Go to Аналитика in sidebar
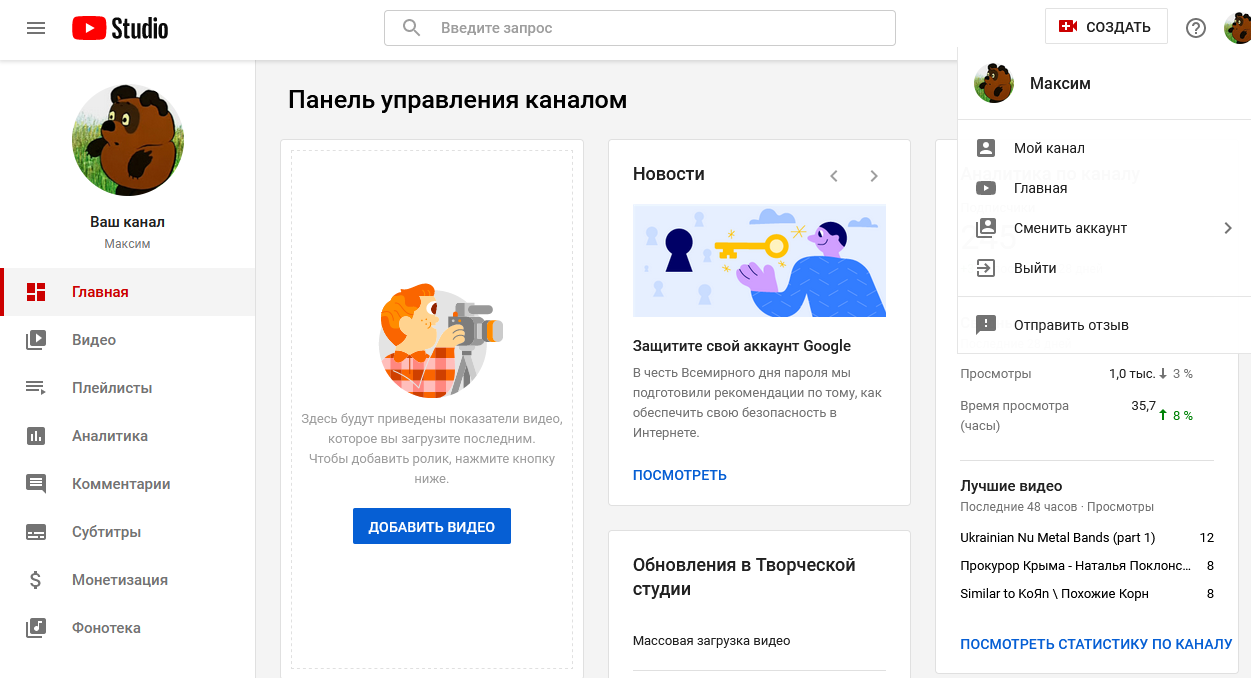 click(x=128, y=436)
